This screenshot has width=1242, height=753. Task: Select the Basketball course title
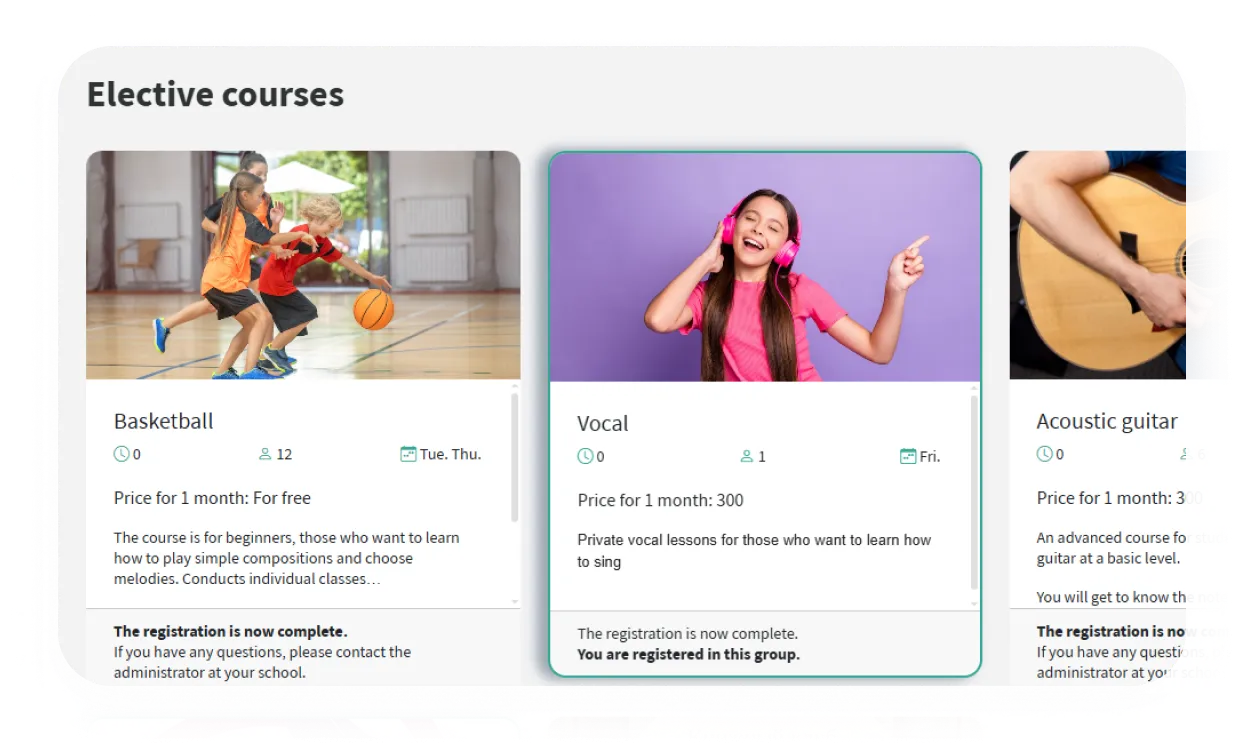164,421
